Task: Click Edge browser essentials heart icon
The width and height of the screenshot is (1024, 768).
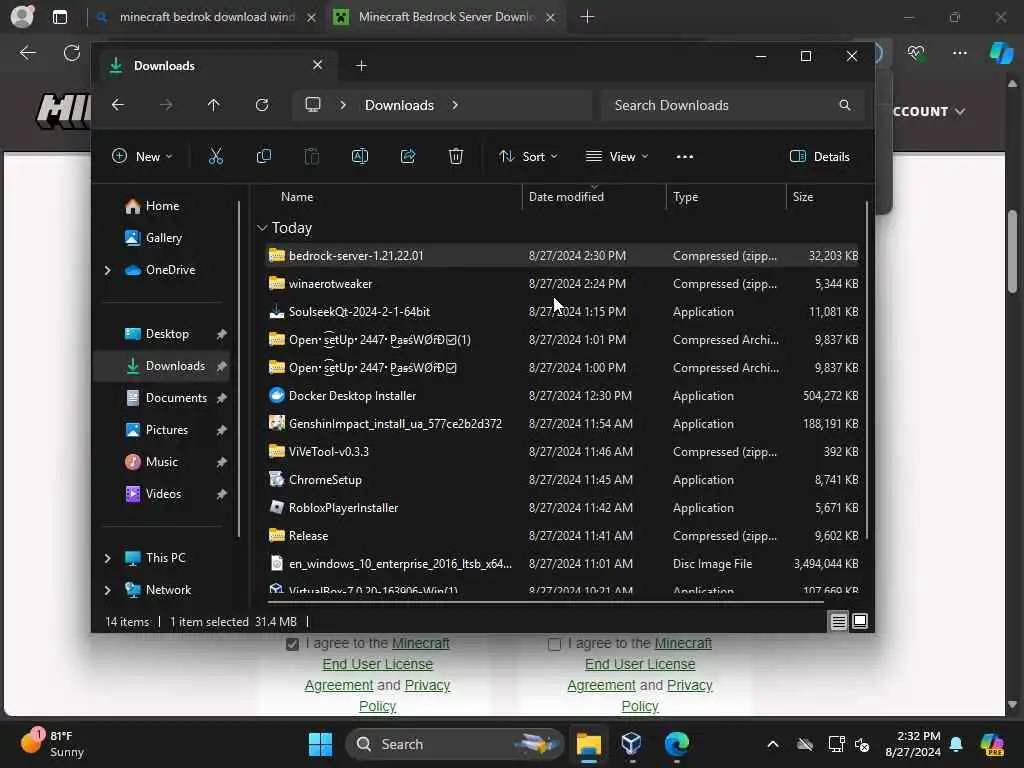Action: click(916, 53)
